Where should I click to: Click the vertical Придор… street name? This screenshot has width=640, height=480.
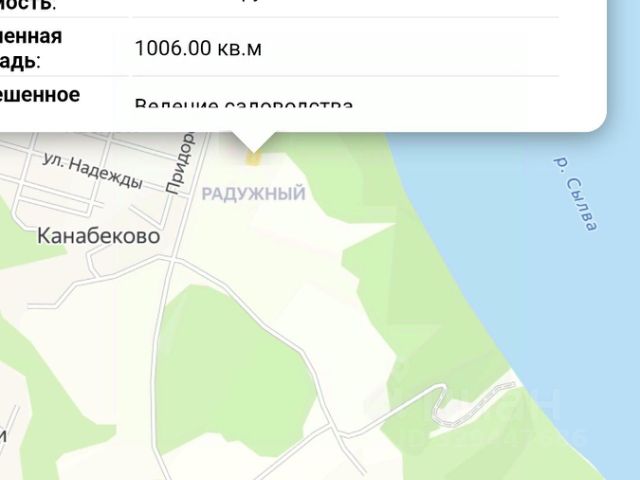coord(180,163)
